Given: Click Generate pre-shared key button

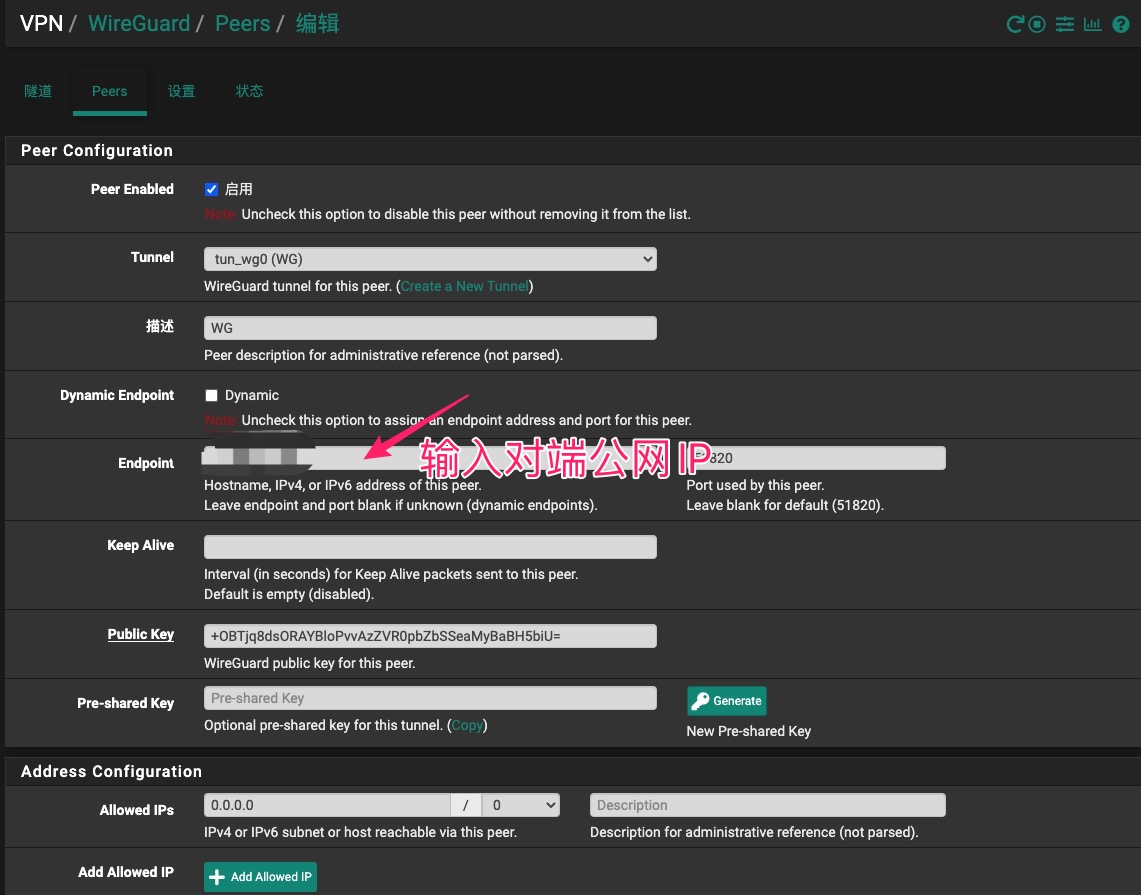Looking at the screenshot, I should click(727, 701).
